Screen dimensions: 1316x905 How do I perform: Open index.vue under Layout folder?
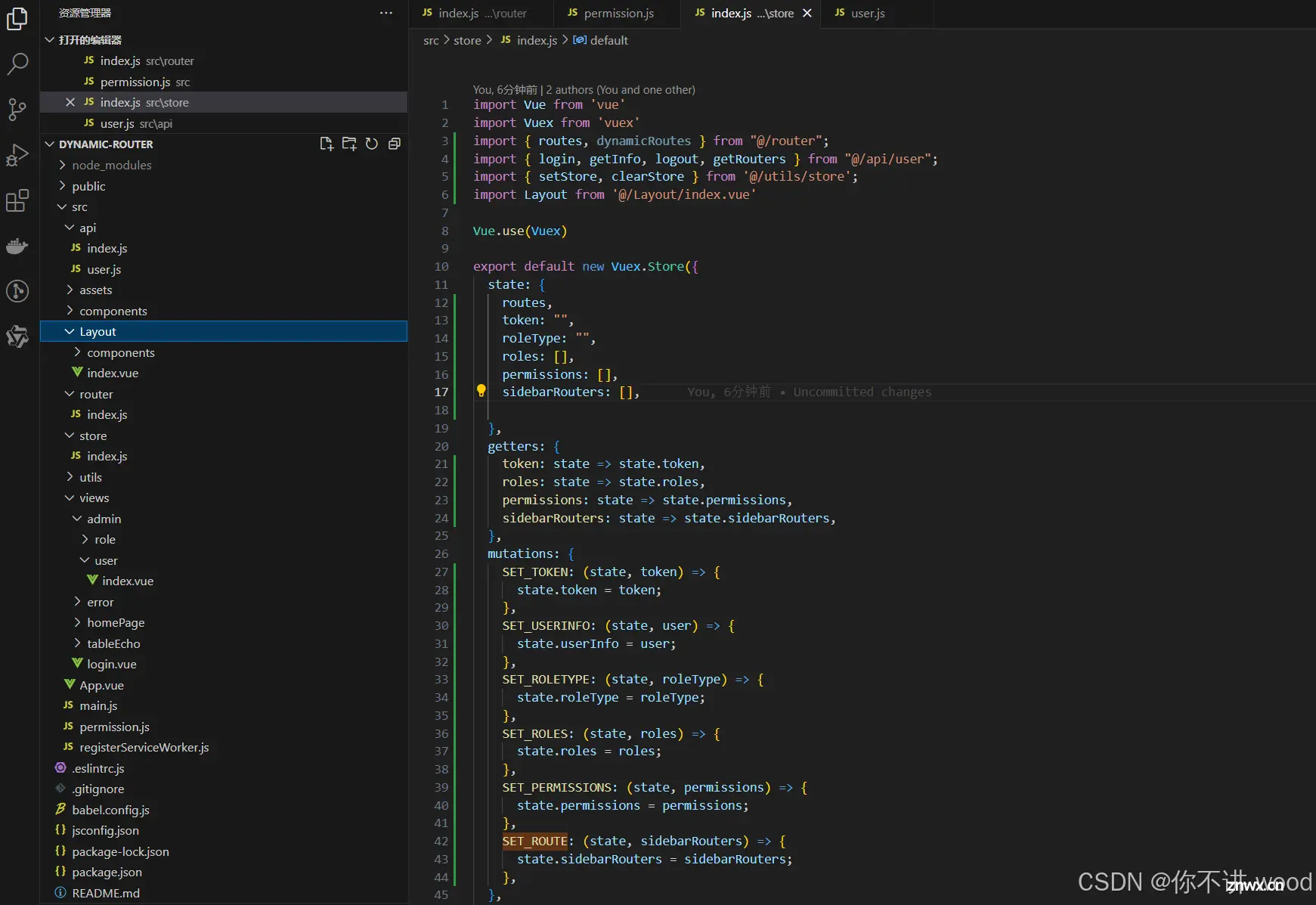[224, 373]
